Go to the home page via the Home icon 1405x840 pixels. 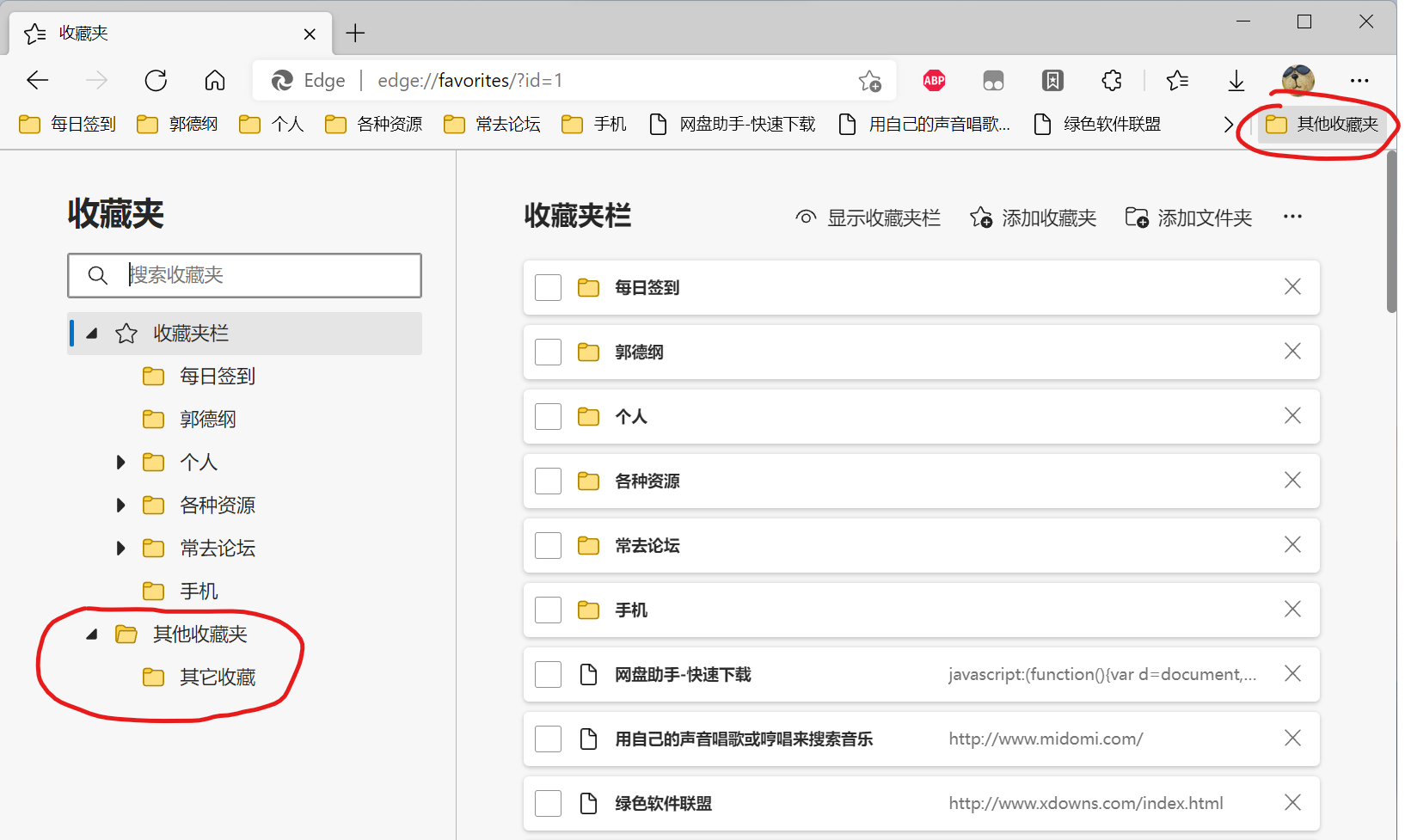click(215, 81)
